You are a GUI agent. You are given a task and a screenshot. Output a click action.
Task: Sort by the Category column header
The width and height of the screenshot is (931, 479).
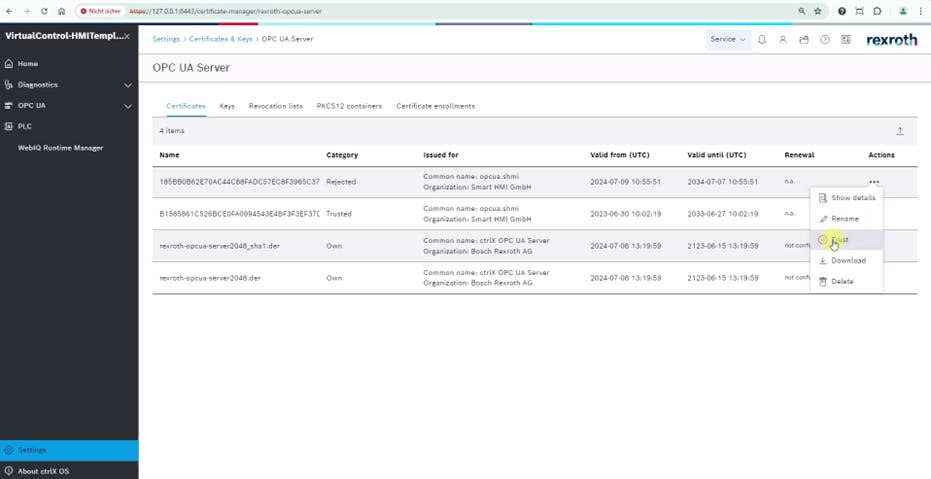tap(342, 155)
